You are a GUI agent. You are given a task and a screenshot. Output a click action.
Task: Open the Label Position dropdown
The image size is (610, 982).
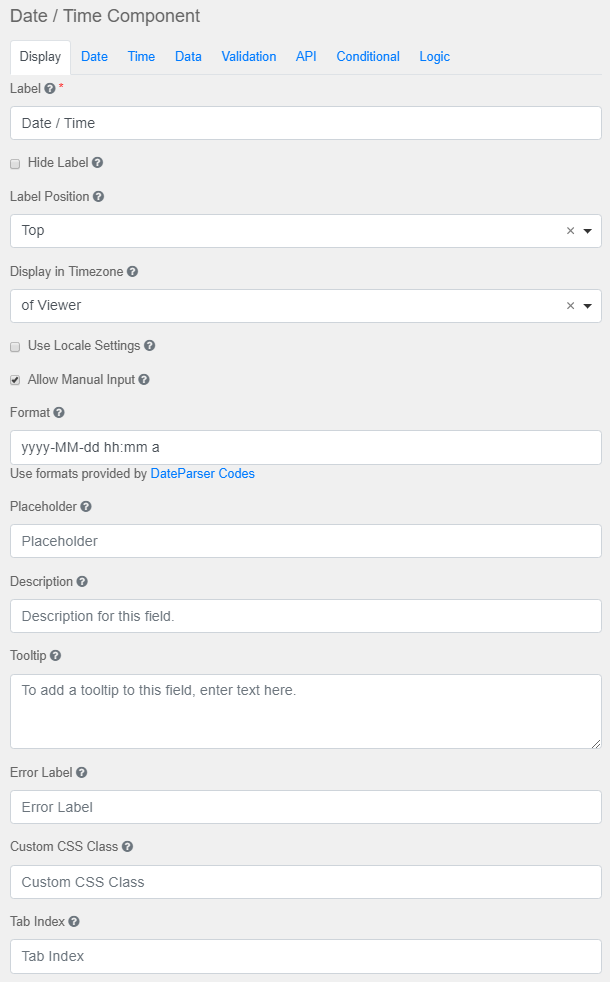click(589, 231)
